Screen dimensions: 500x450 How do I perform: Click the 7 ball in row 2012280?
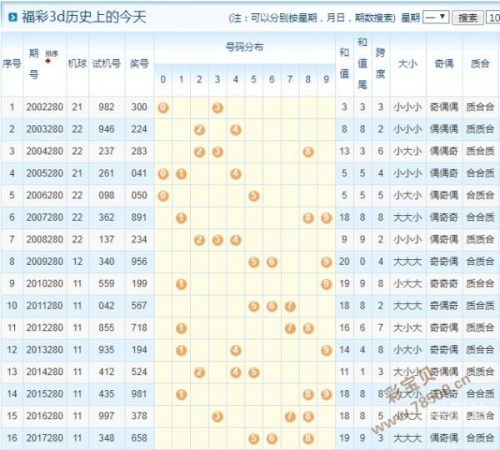[x=290, y=328]
